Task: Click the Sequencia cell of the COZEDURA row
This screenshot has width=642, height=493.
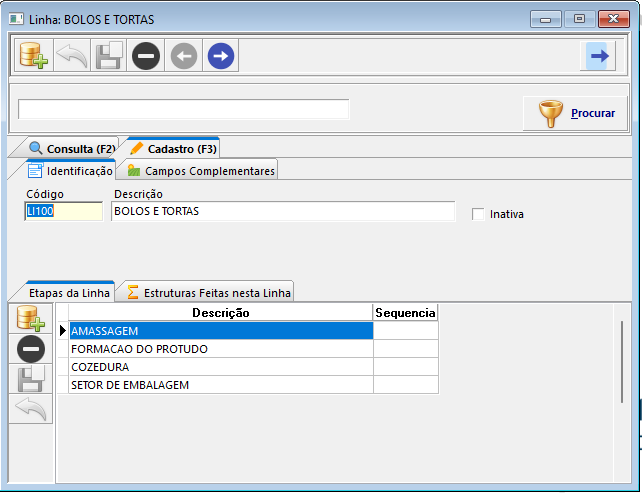Action: [405, 367]
